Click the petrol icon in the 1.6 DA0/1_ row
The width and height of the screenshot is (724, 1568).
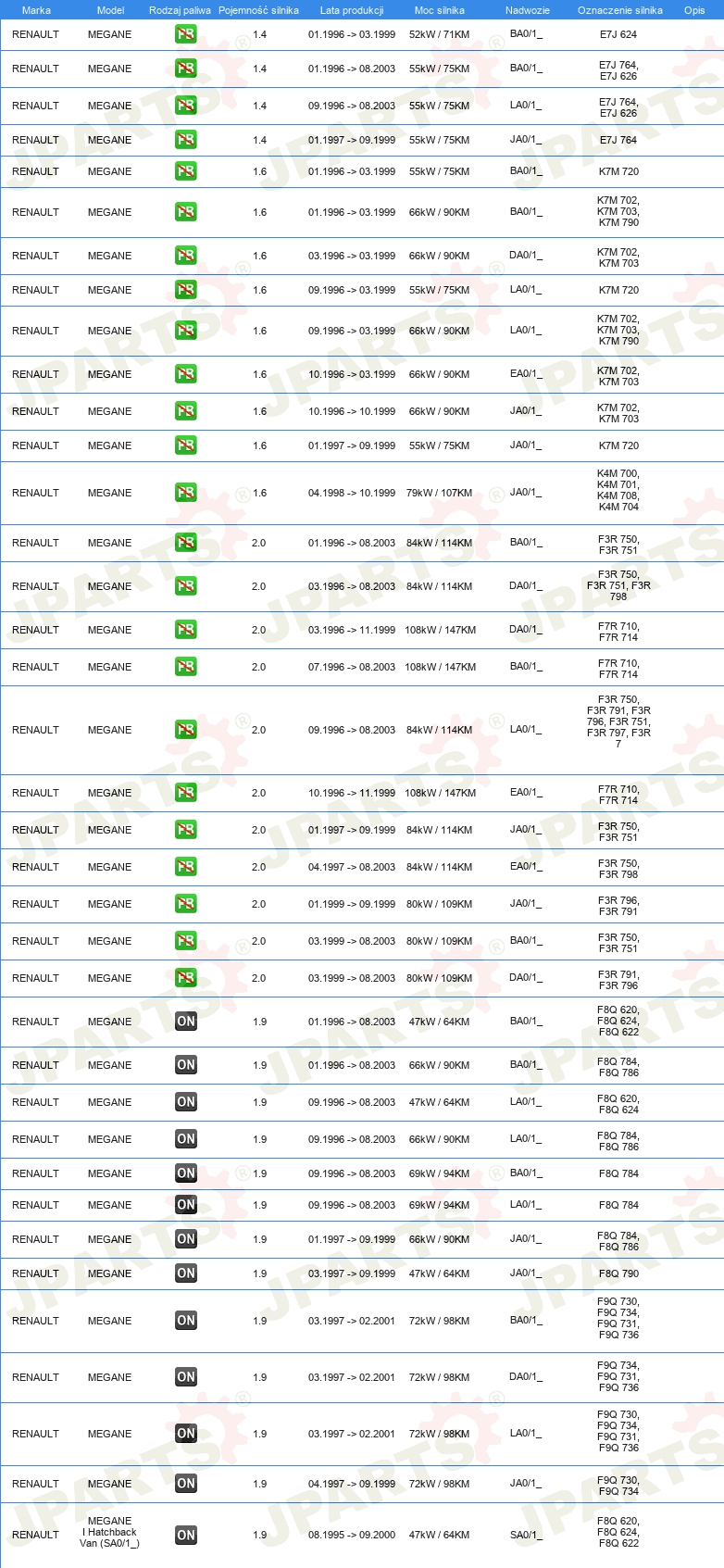point(186,256)
